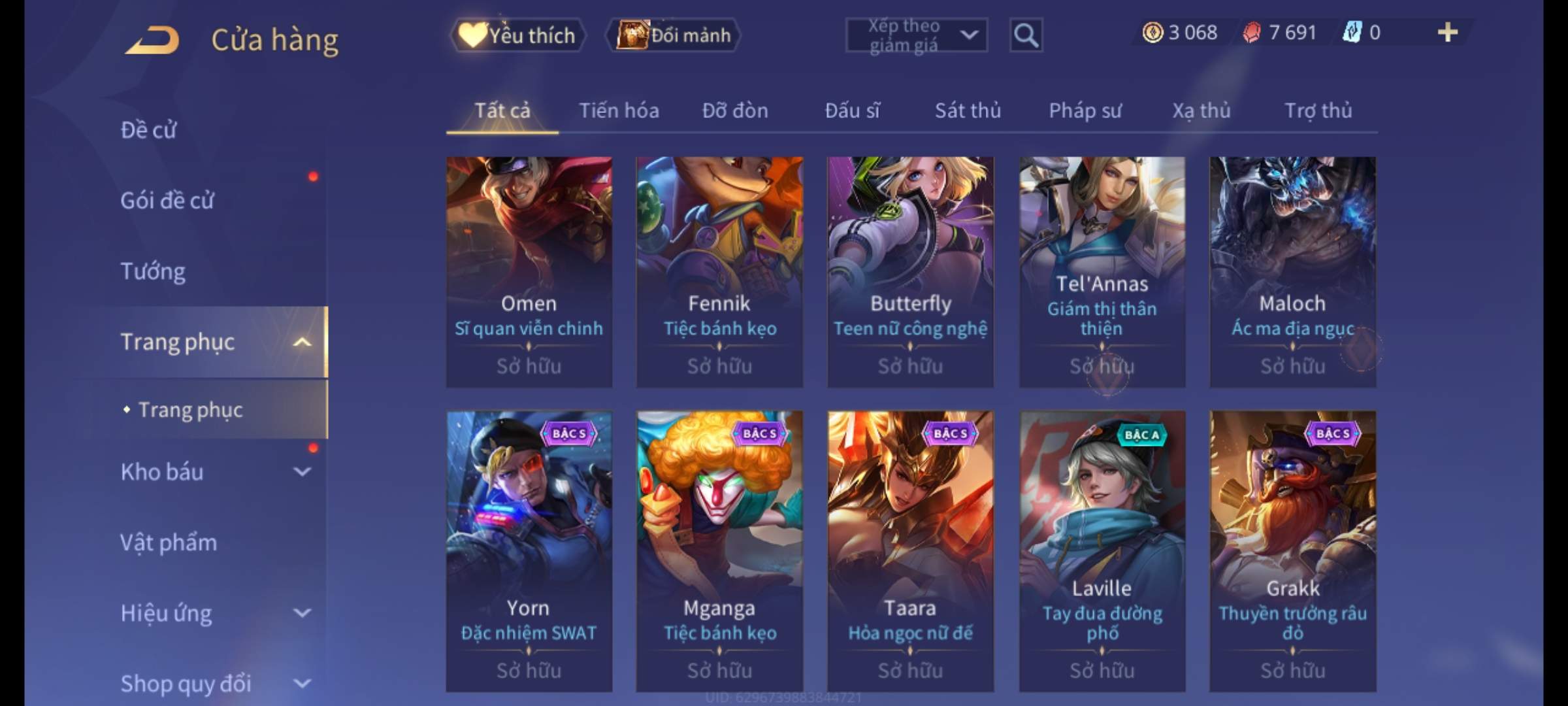Open the Tướng sidebar menu item

(153, 271)
